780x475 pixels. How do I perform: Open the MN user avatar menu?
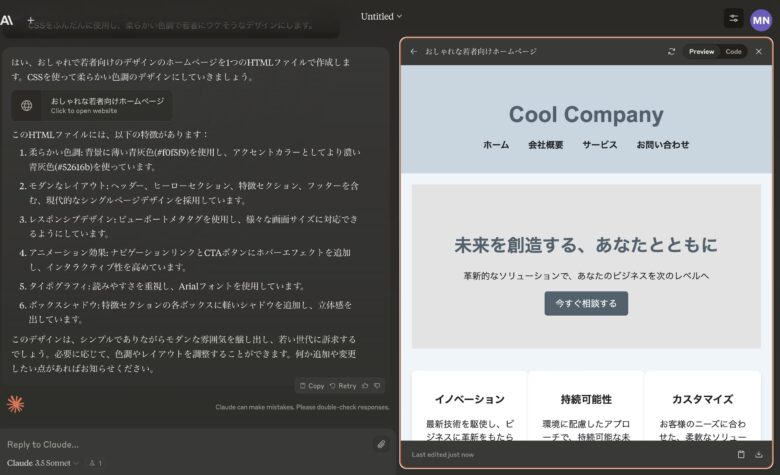(760, 19)
